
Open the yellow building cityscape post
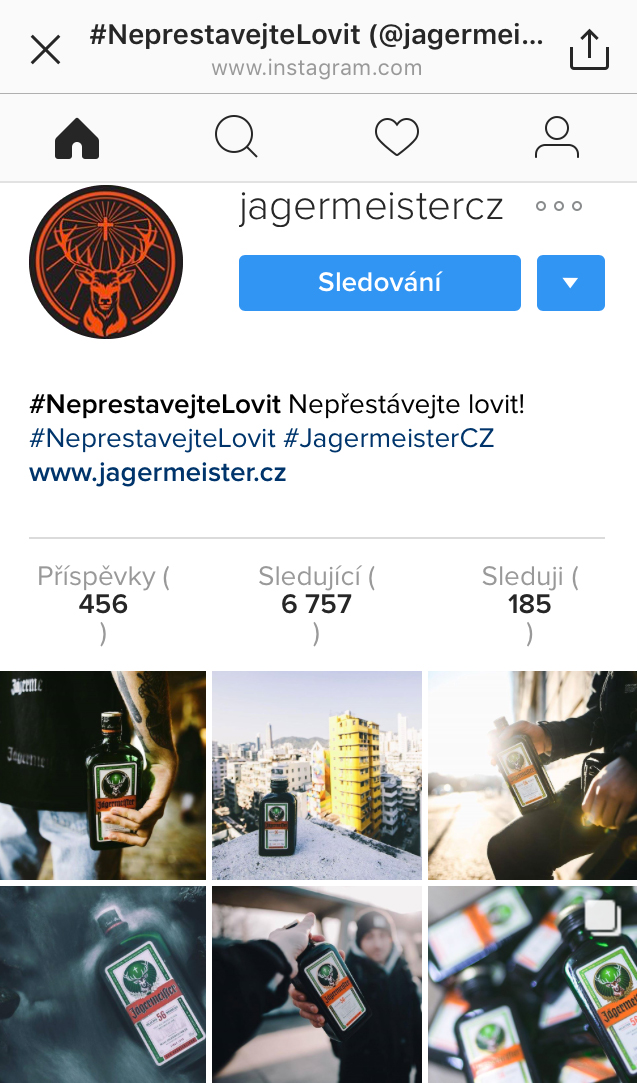316,775
